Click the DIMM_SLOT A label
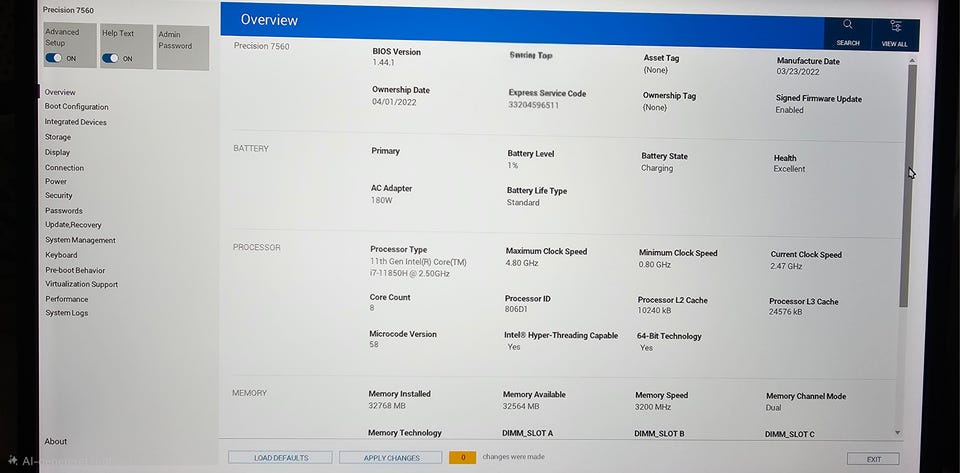Image resolution: width=960 pixels, height=473 pixels. point(527,433)
